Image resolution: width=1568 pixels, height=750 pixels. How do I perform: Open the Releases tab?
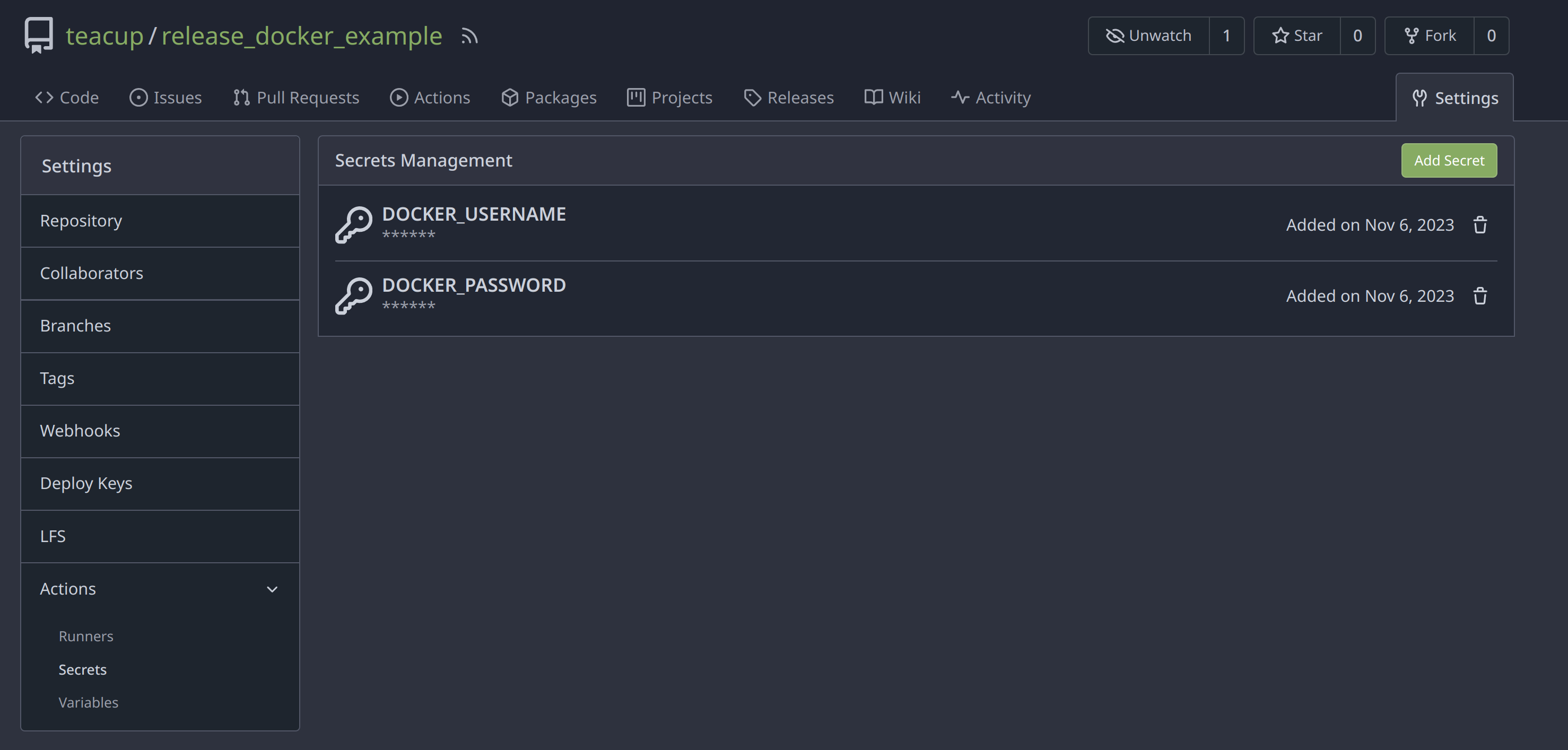pos(789,98)
